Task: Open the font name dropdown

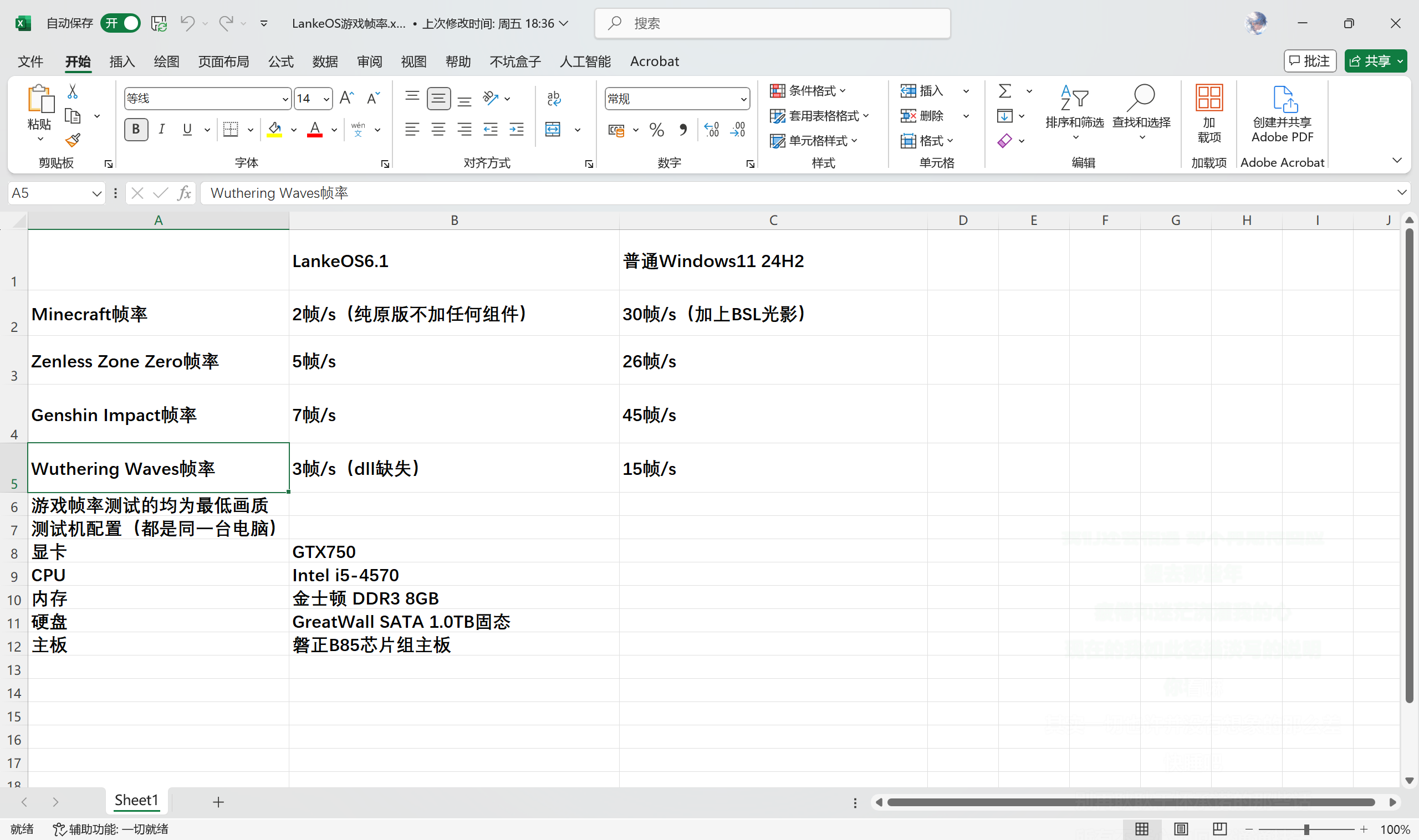Action: click(285, 99)
